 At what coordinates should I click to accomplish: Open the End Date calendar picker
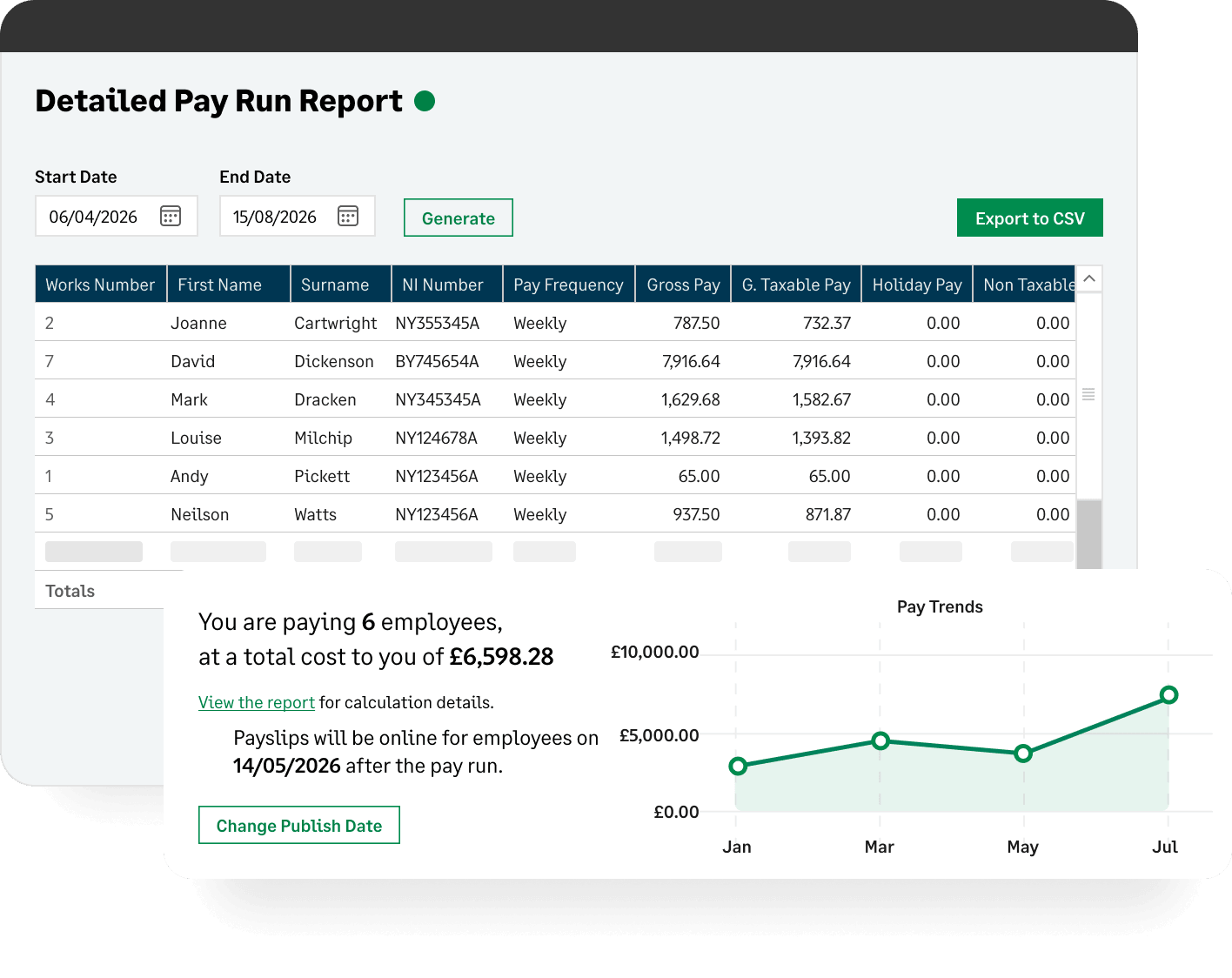click(348, 216)
